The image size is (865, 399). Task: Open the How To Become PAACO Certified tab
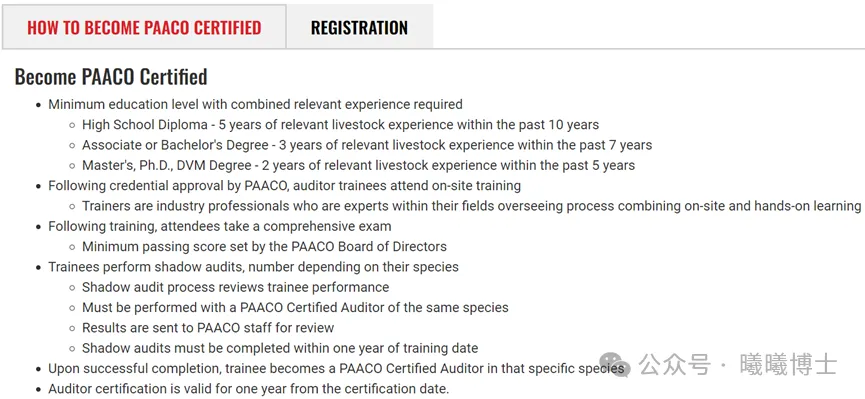144,27
